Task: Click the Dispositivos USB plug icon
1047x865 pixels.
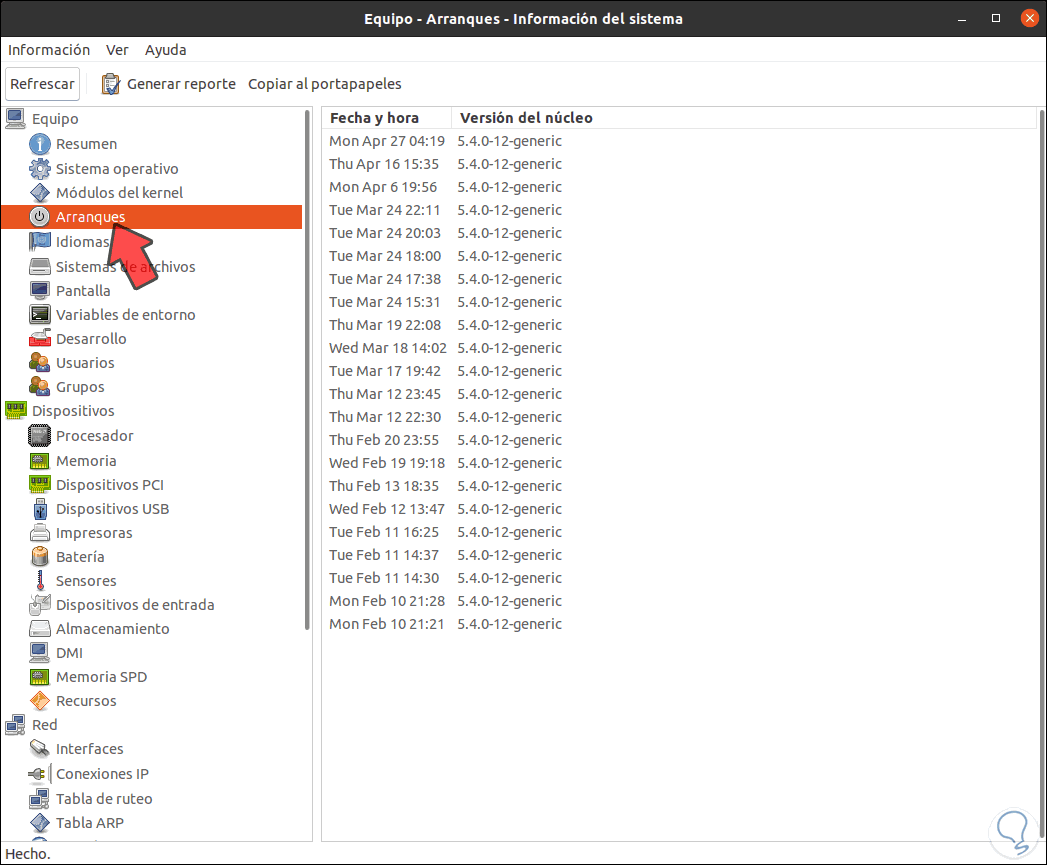Action: [40, 509]
